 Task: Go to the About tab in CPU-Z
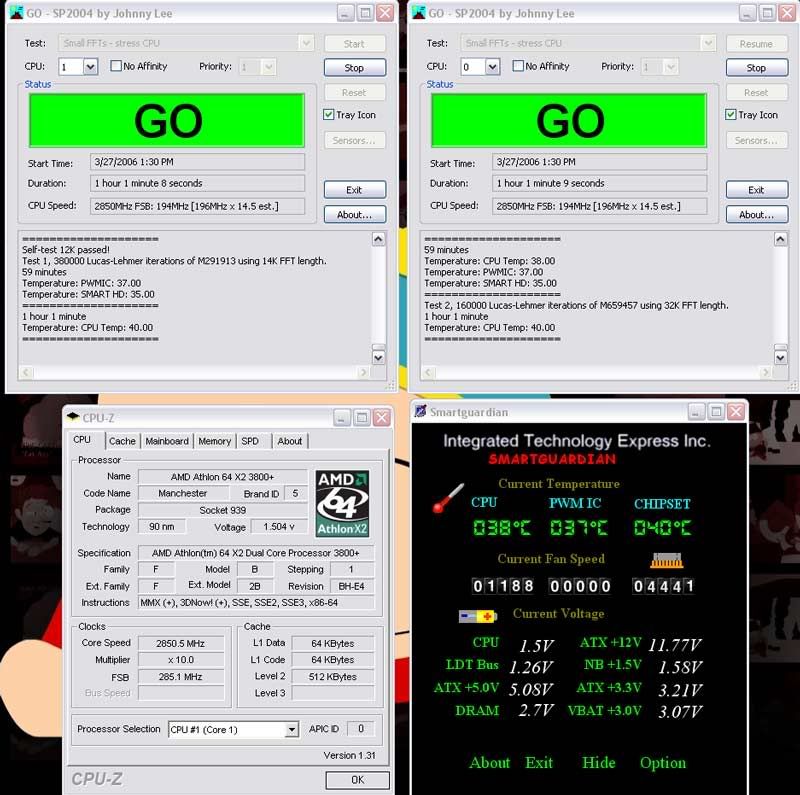(290, 441)
